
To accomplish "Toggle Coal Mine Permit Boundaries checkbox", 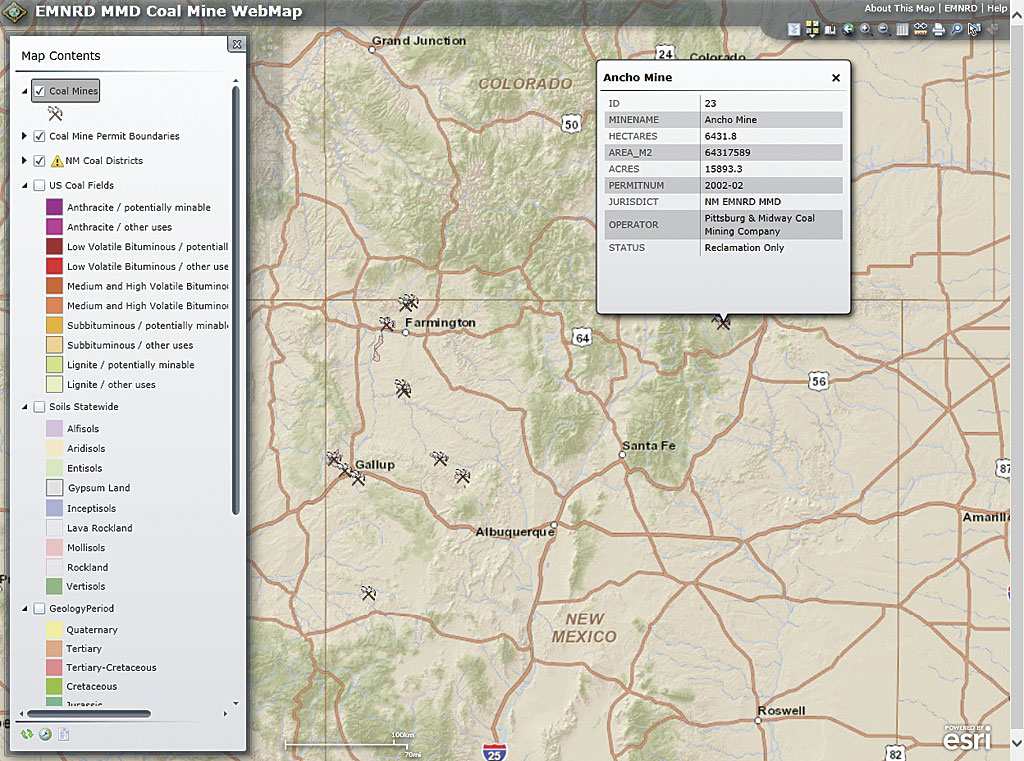I will click(x=39, y=136).
